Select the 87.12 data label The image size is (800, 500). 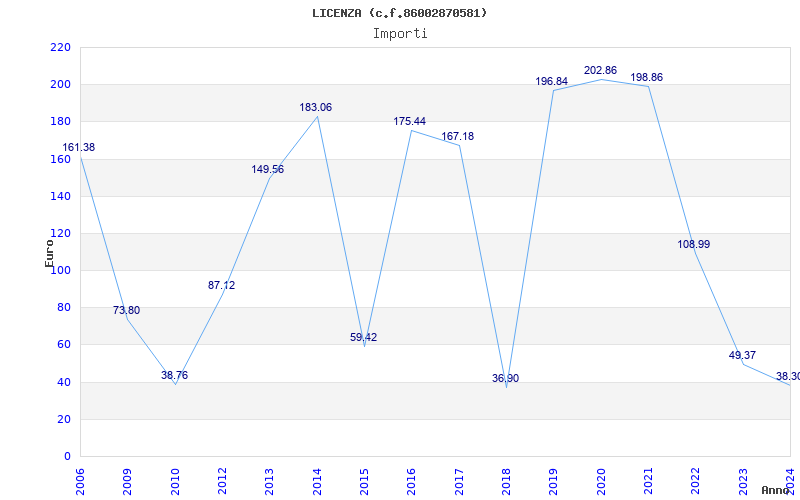tap(221, 285)
